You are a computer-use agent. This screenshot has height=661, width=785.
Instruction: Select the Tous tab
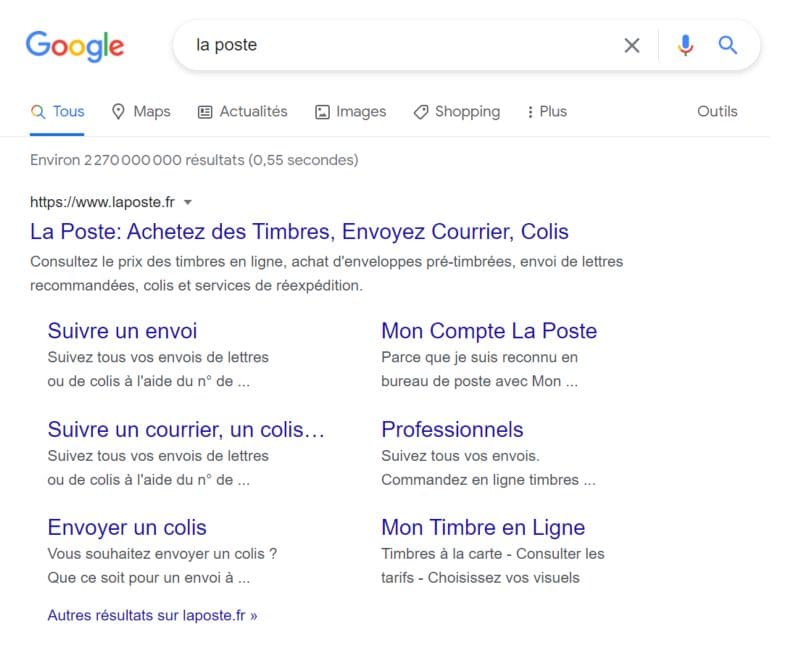coord(57,111)
